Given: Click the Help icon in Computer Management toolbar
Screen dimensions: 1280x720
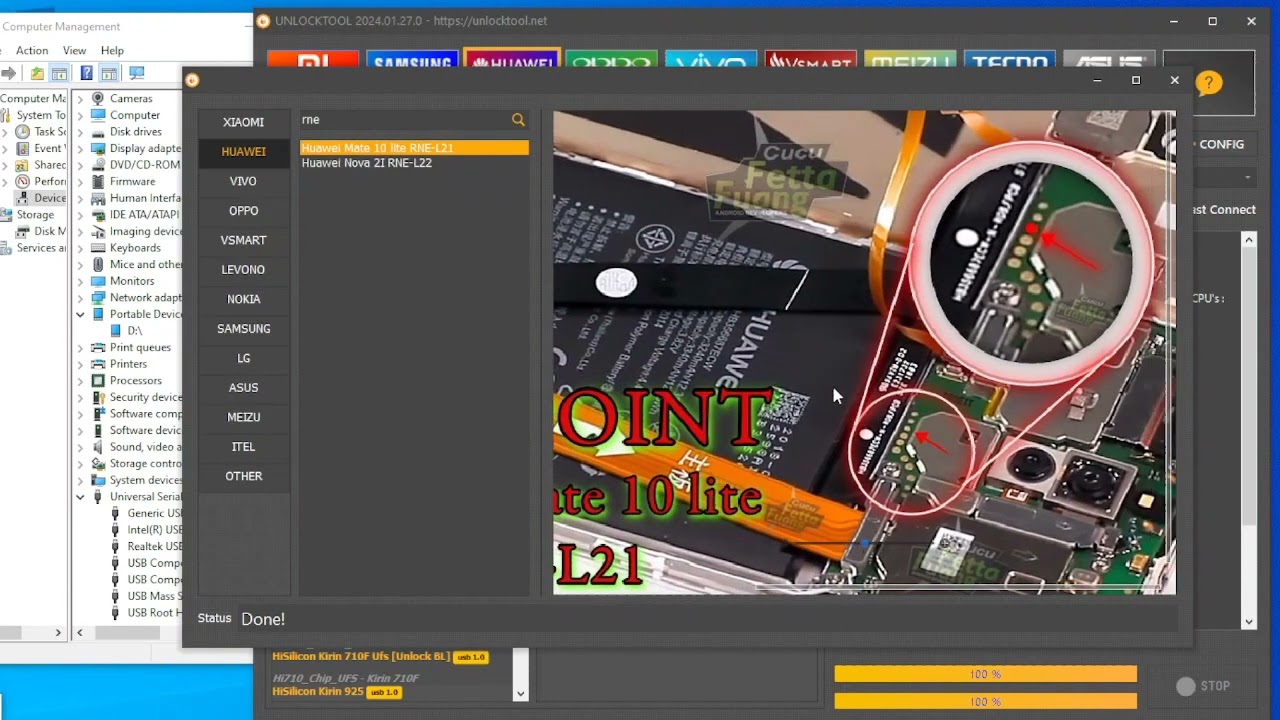Looking at the screenshot, I should pos(86,73).
